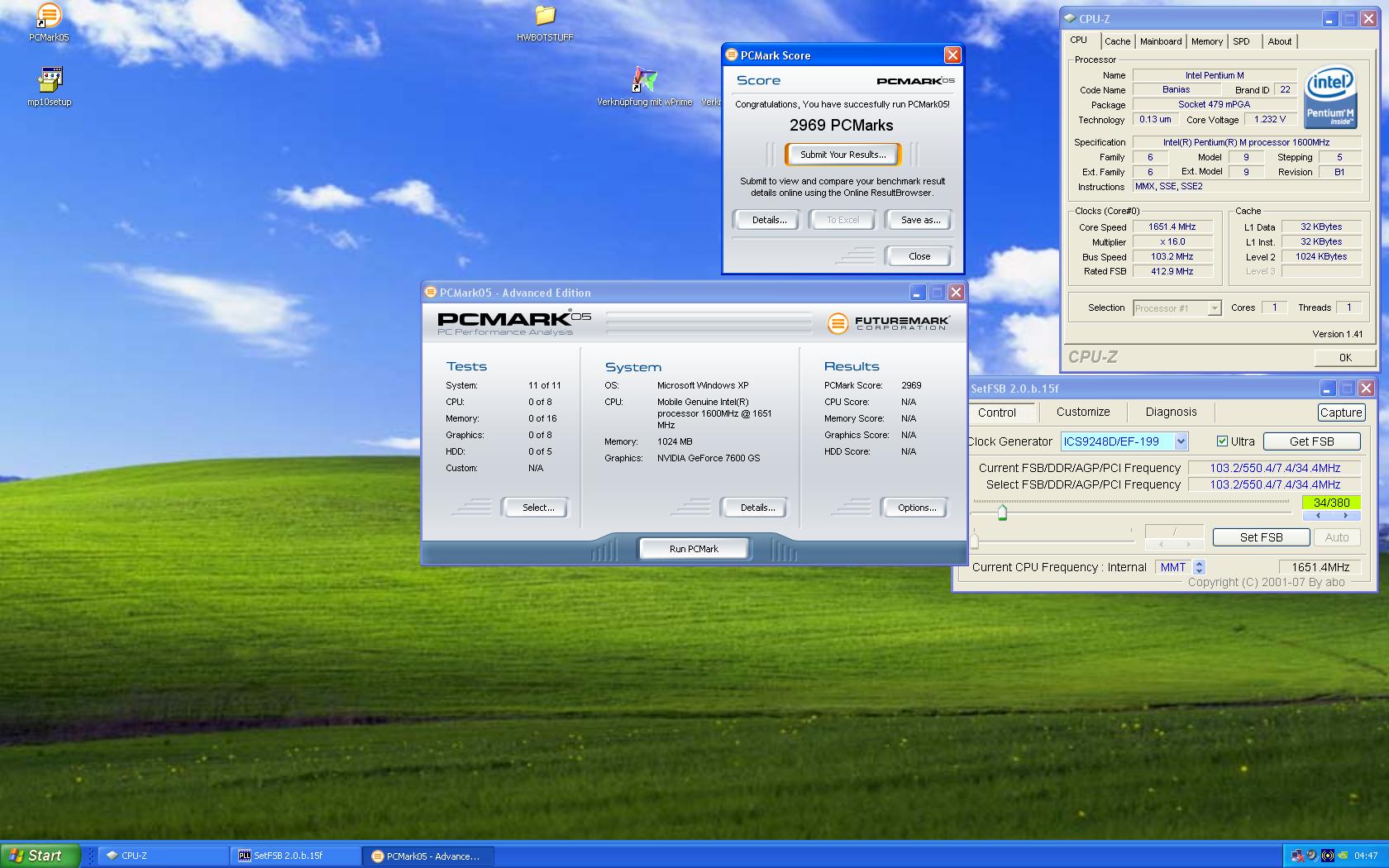The height and width of the screenshot is (868, 1389).
Task: Switch to CPU-Z via taskbar button
Action: [x=164, y=856]
